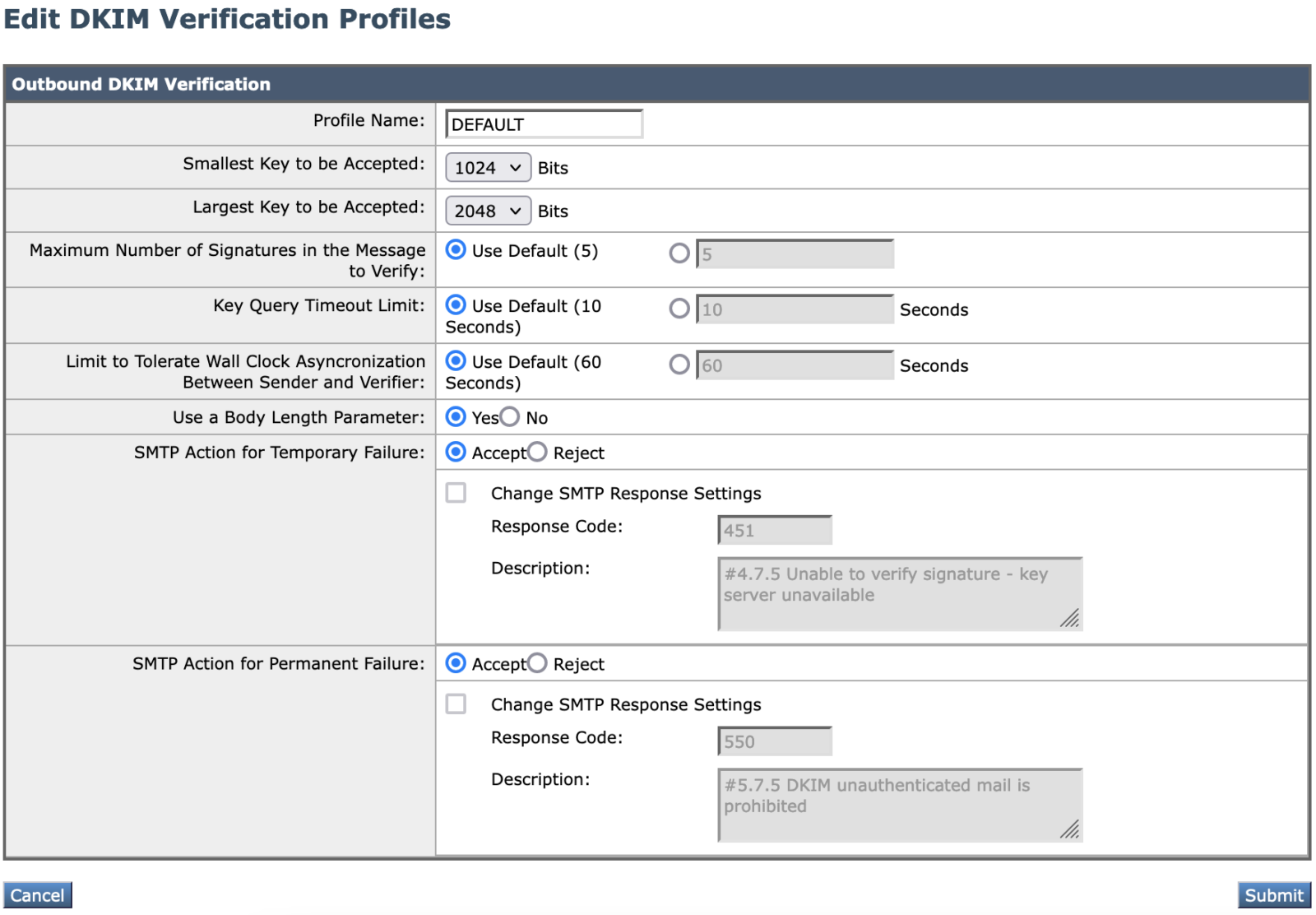This screenshot has height=915, width=1316.
Task: Select Accept for Permanent Failure action
Action: (456, 663)
